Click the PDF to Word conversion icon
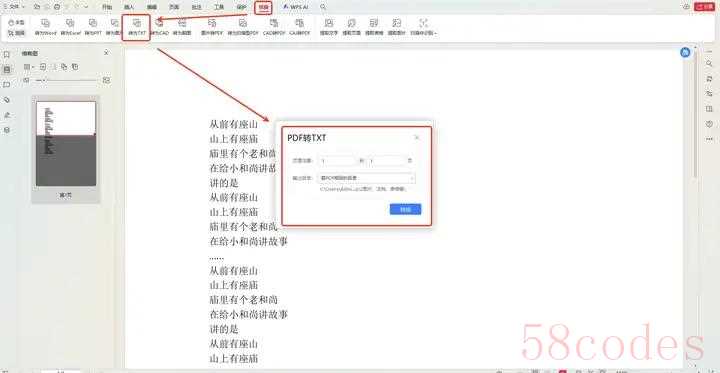Image resolution: width=720 pixels, height=373 pixels. [x=45, y=28]
